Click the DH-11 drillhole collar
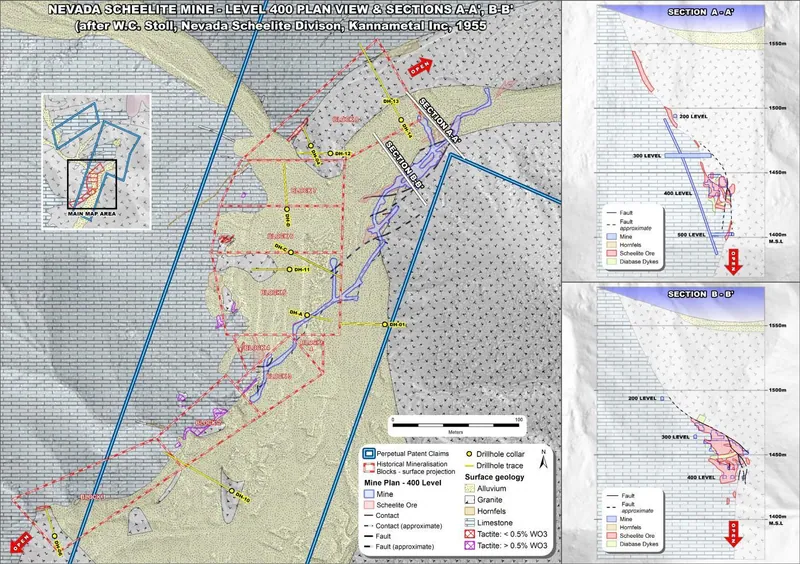 [x=289, y=269]
